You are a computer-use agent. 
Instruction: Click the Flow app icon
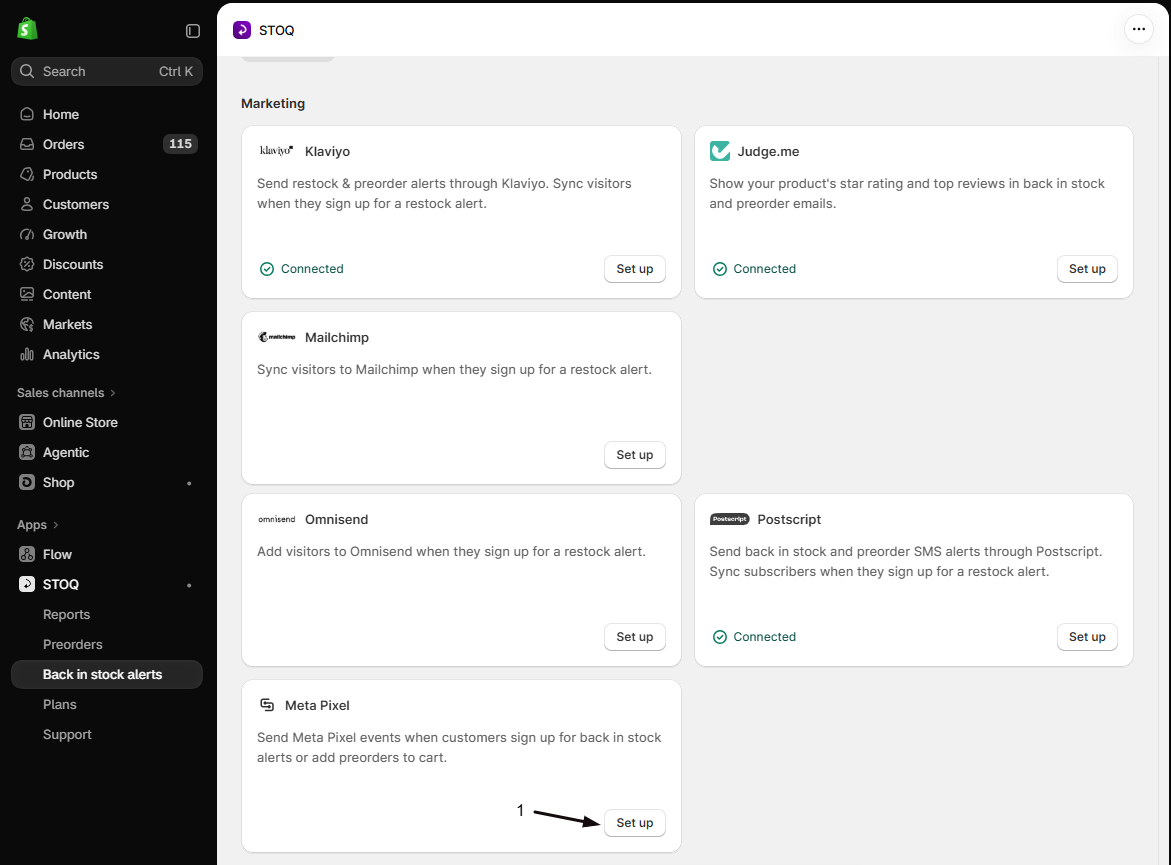27,554
